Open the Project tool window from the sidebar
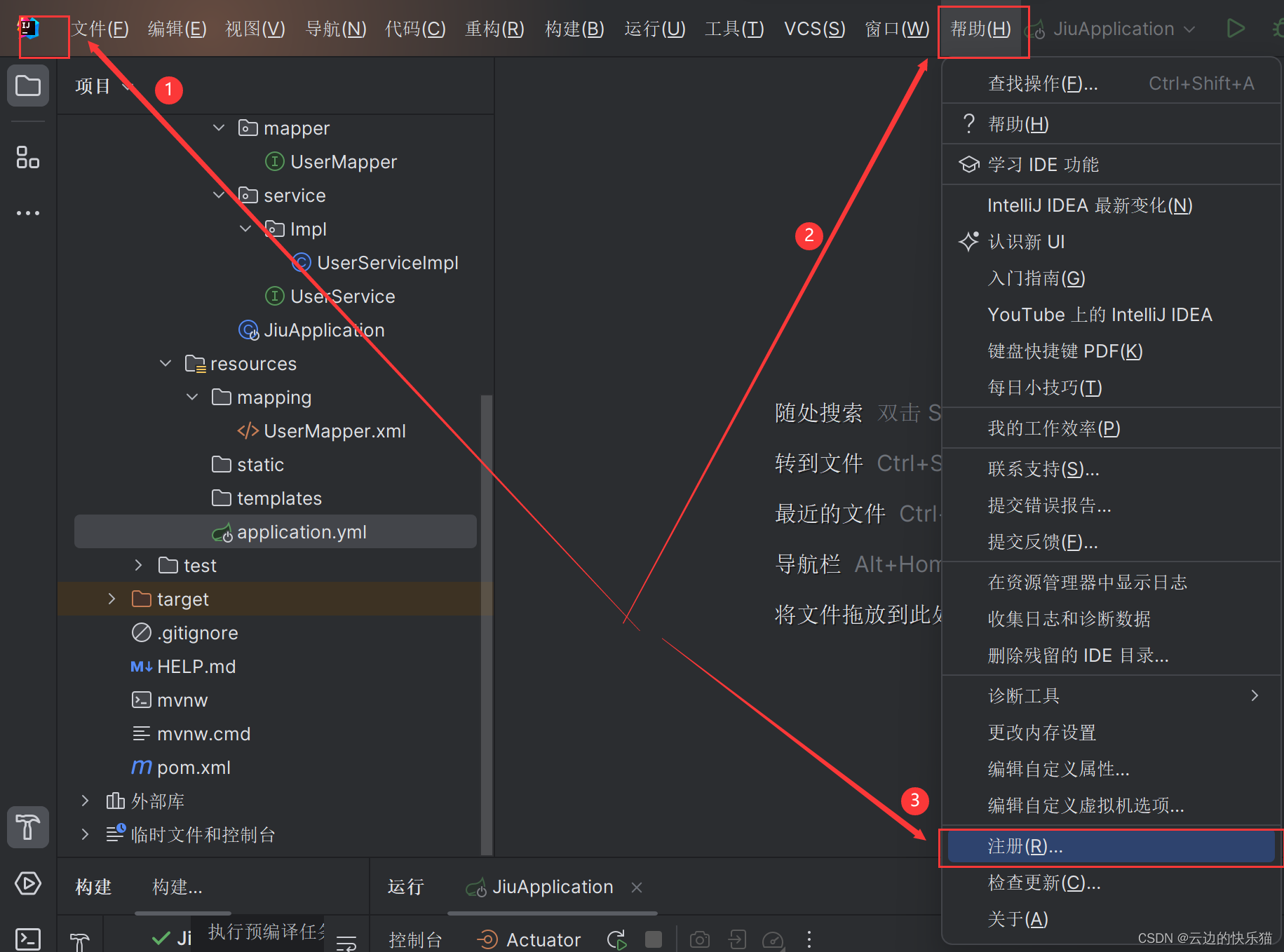 (28, 86)
